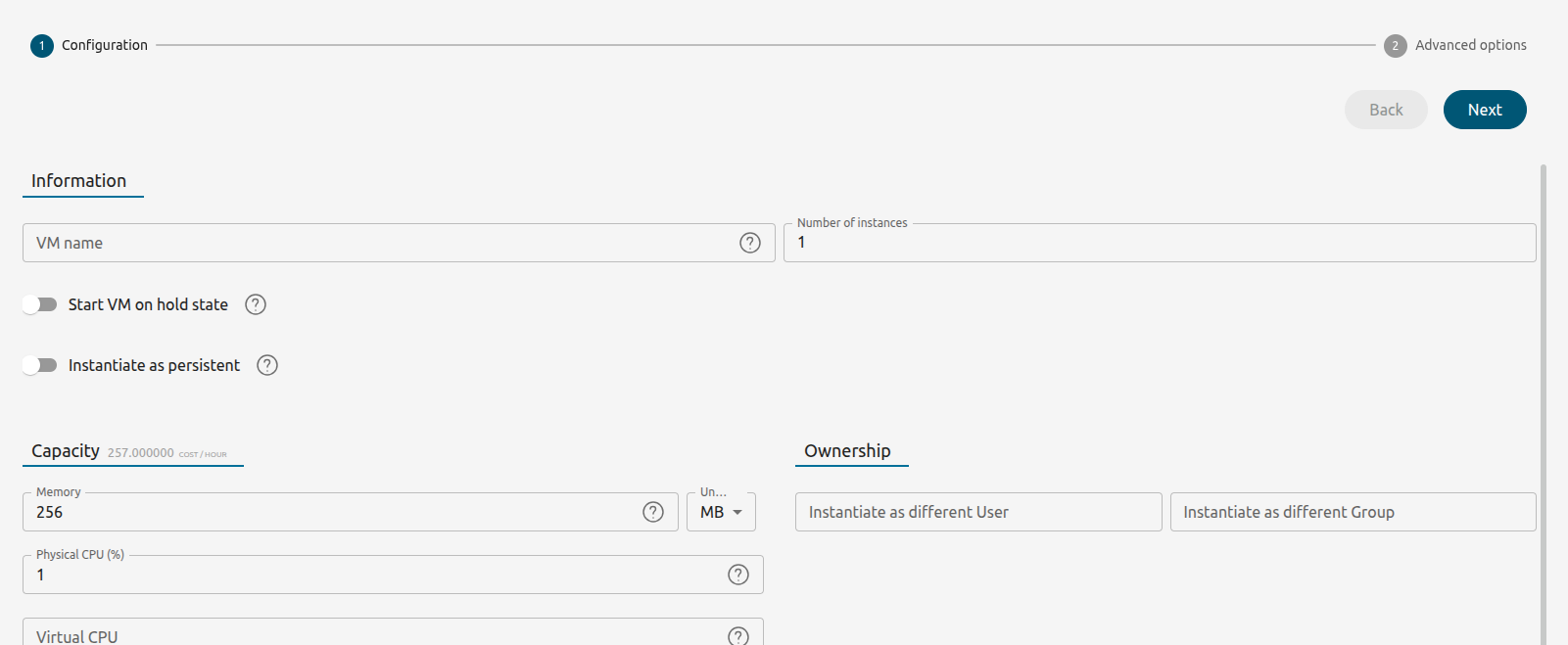
Task: Open the memory unit MB dropdown
Action: (x=721, y=512)
